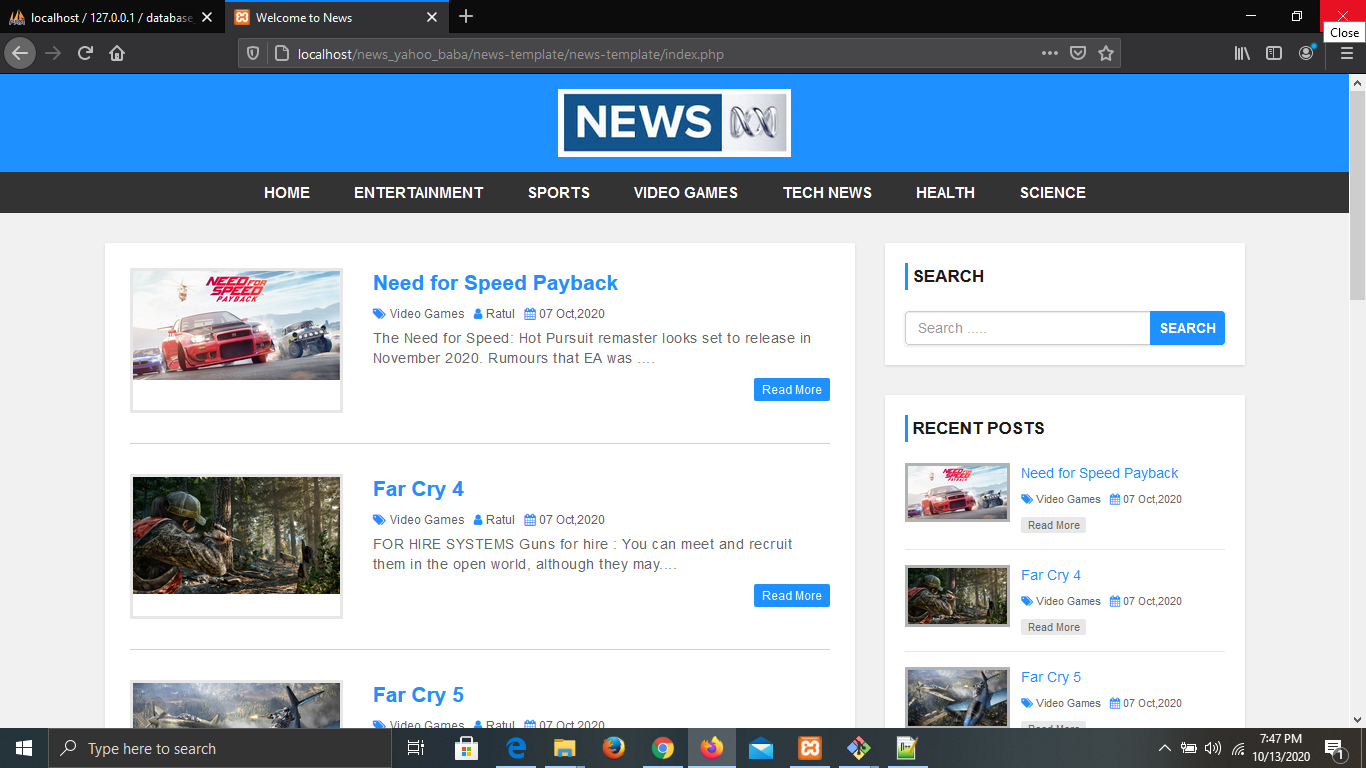The width and height of the screenshot is (1366, 768).
Task: Open page actions three-dot menu in address bar
Action: point(1049,53)
